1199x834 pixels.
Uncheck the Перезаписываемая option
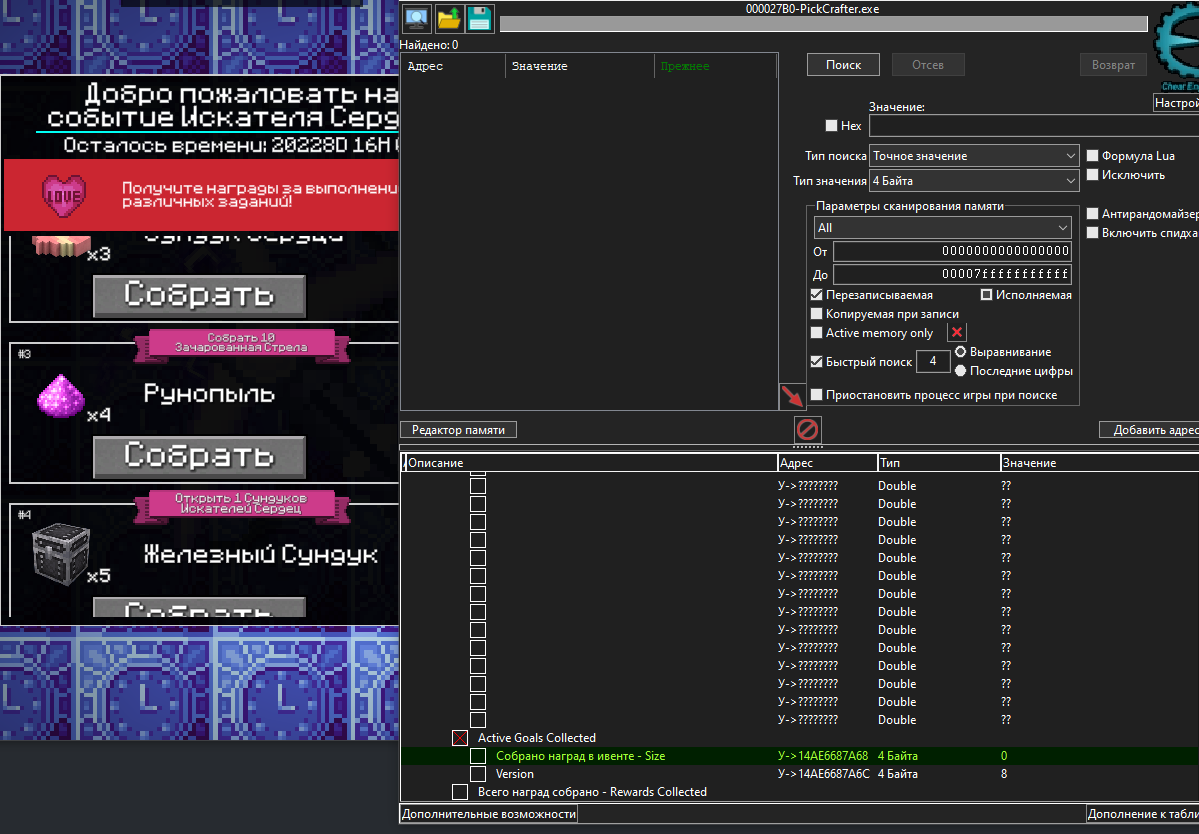(x=817, y=295)
